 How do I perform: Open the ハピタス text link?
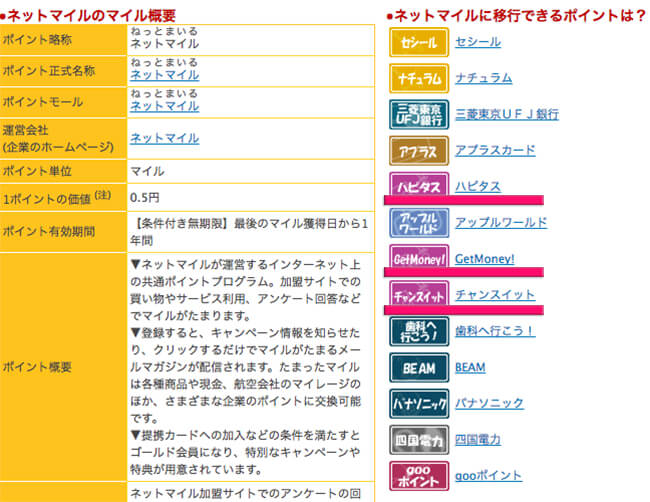[x=478, y=186]
